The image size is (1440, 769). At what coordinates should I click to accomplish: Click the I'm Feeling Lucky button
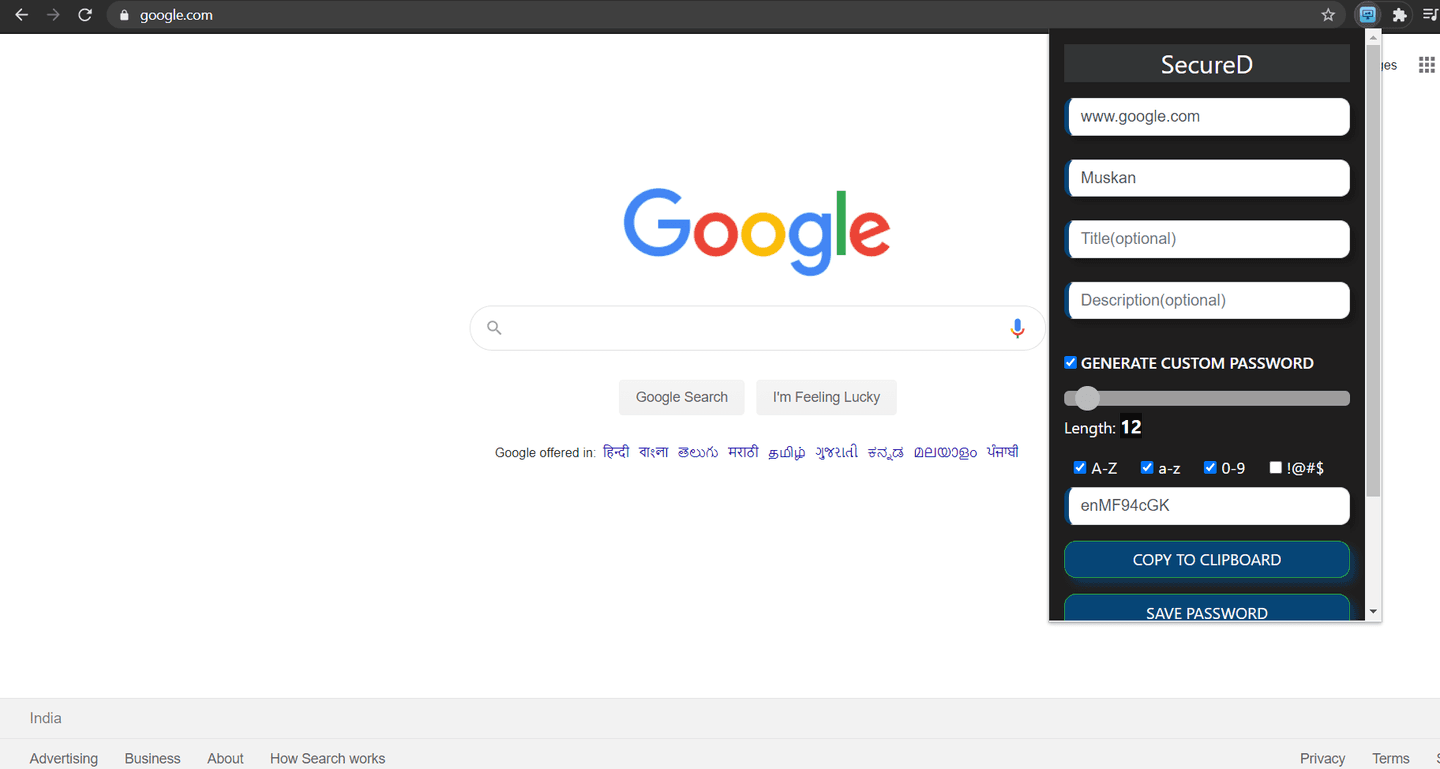(x=826, y=397)
